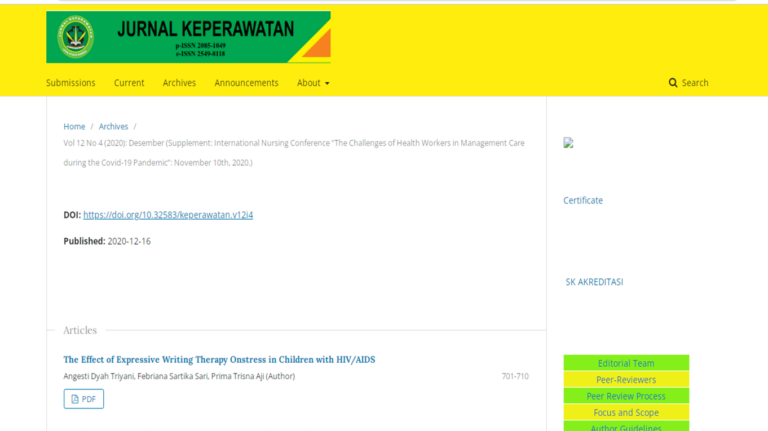Select the page range 701-710

[515, 376]
